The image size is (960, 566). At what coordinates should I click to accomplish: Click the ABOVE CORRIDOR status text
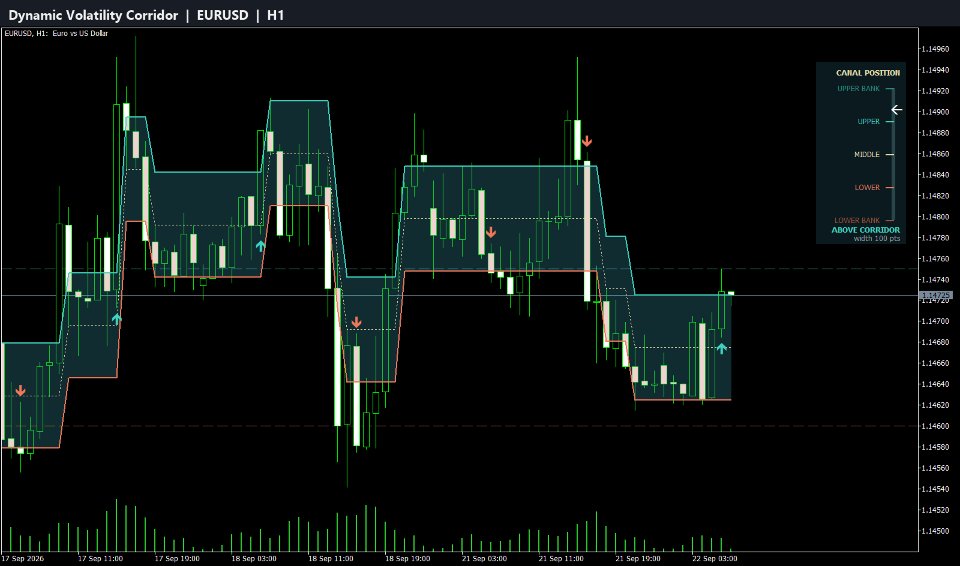click(866, 230)
